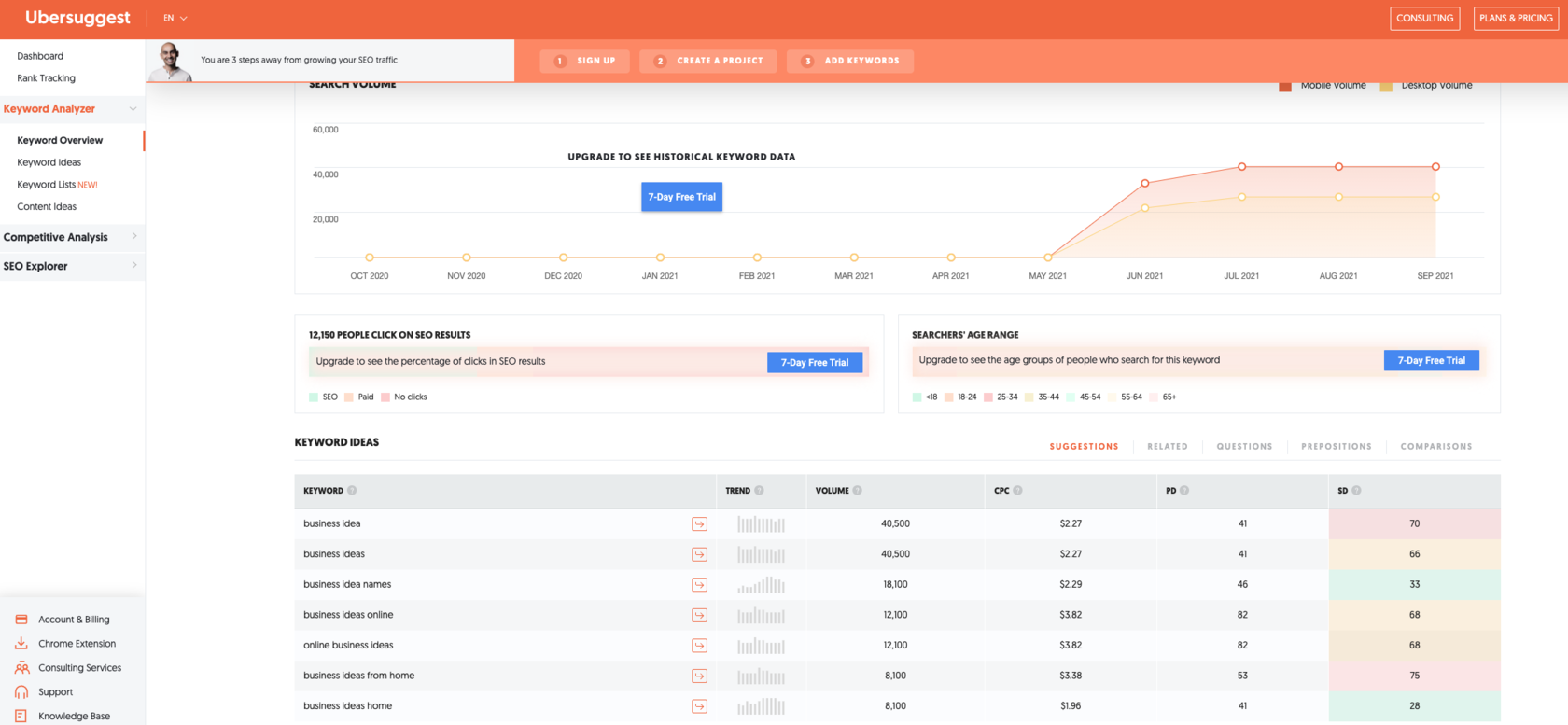Image resolution: width=1568 pixels, height=725 pixels.
Task: Click the PLANS & PRICING button
Action: [1516, 18]
